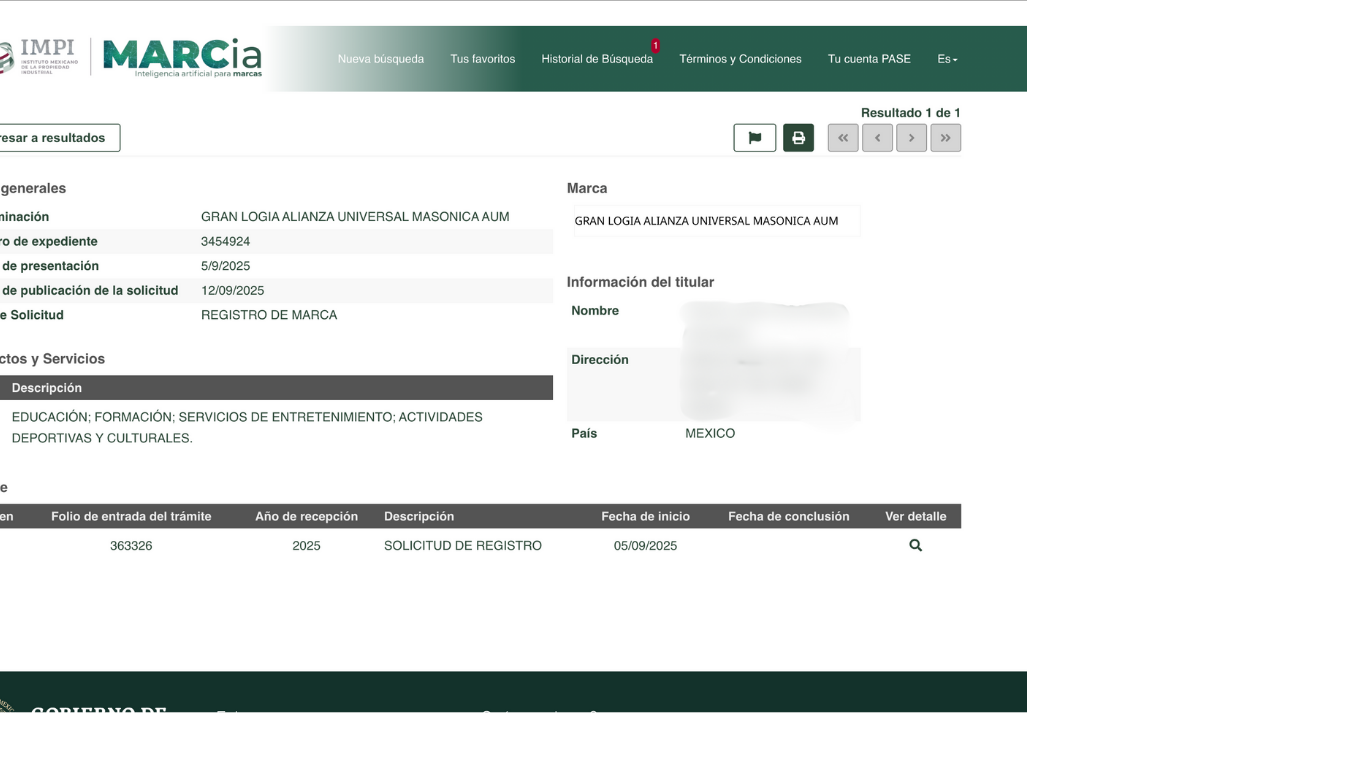Return to results button
This screenshot has width=1366, height=768.
pyautogui.click(x=58, y=138)
